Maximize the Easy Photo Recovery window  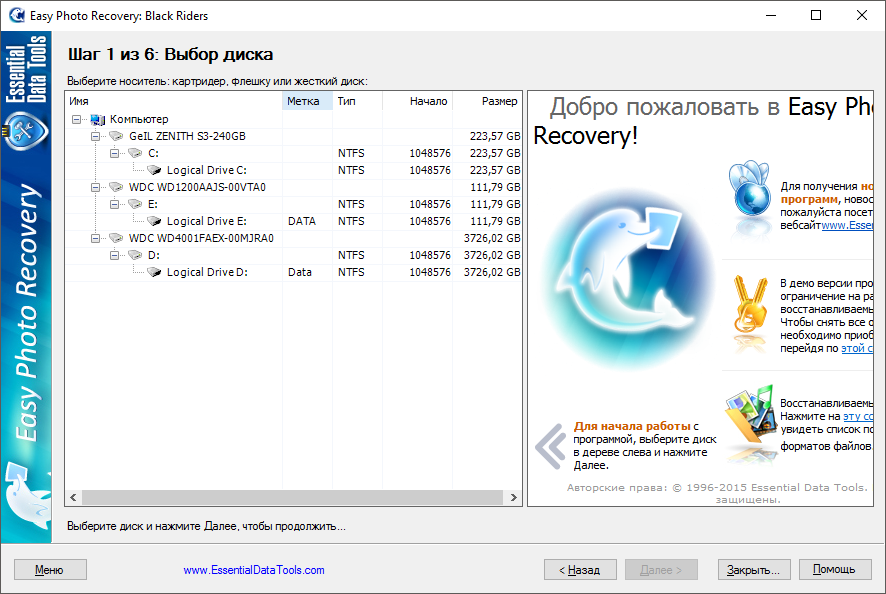[816, 15]
